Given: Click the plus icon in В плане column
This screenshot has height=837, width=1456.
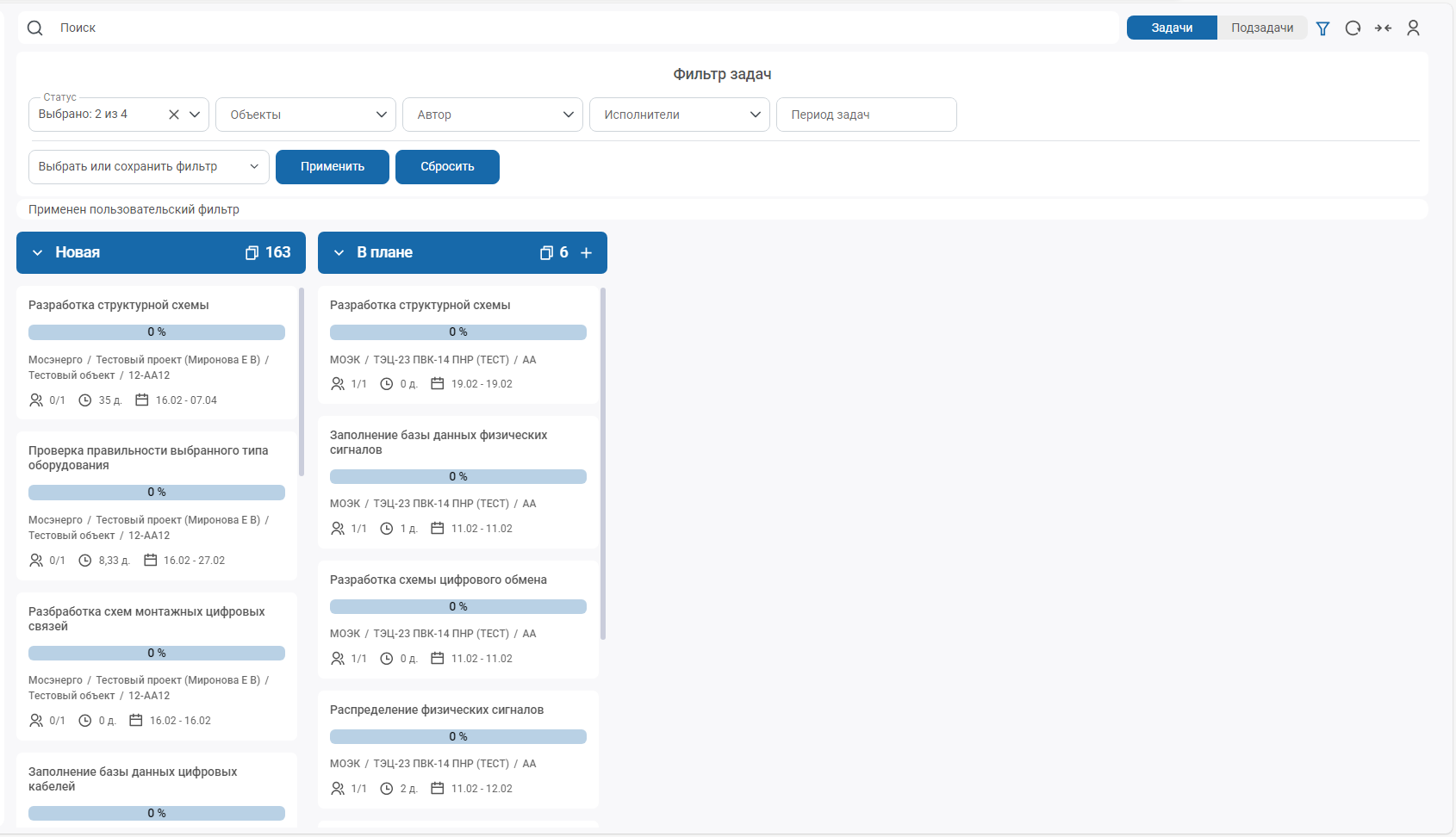Looking at the screenshot, I should tap(586, 253).
